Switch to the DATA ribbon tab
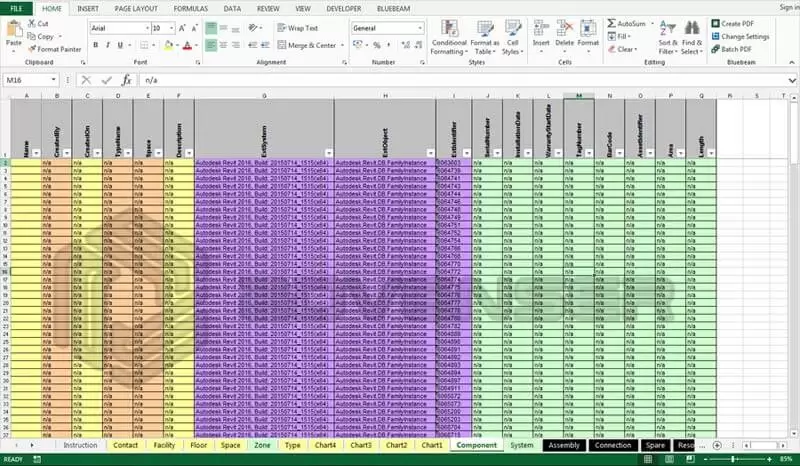The image size is (800, 466). pyautogui.click(x=232, y=9)
